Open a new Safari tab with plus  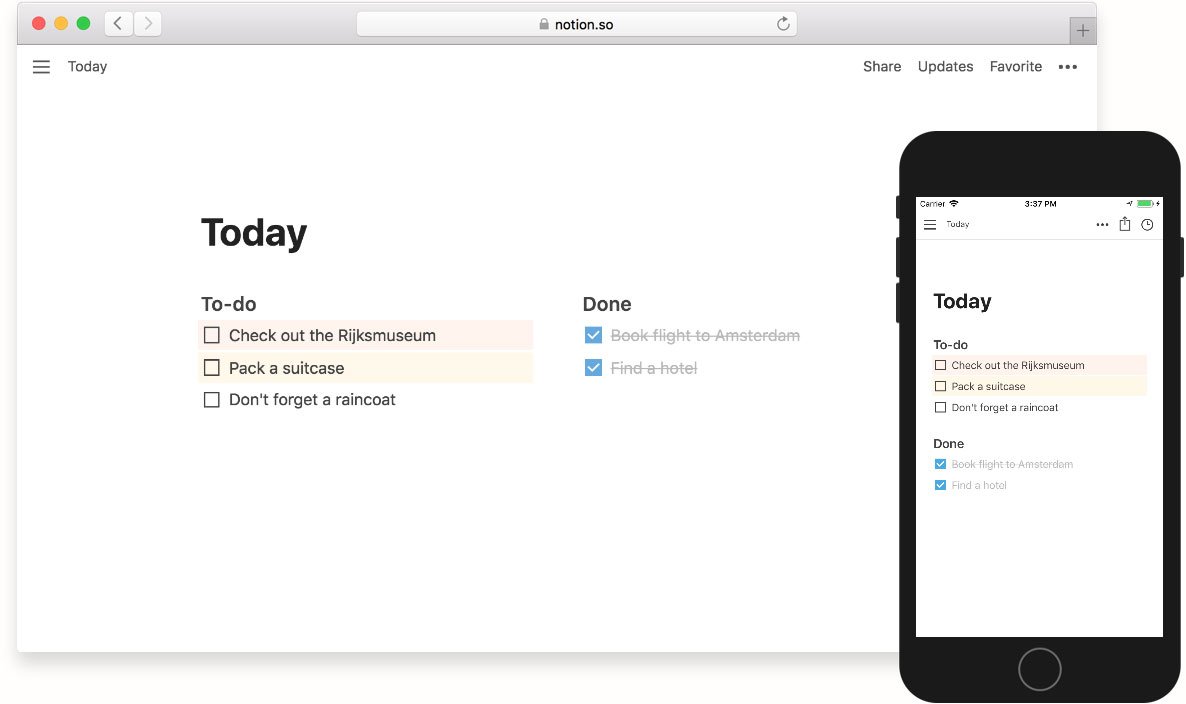click(x=1082, y=30)
